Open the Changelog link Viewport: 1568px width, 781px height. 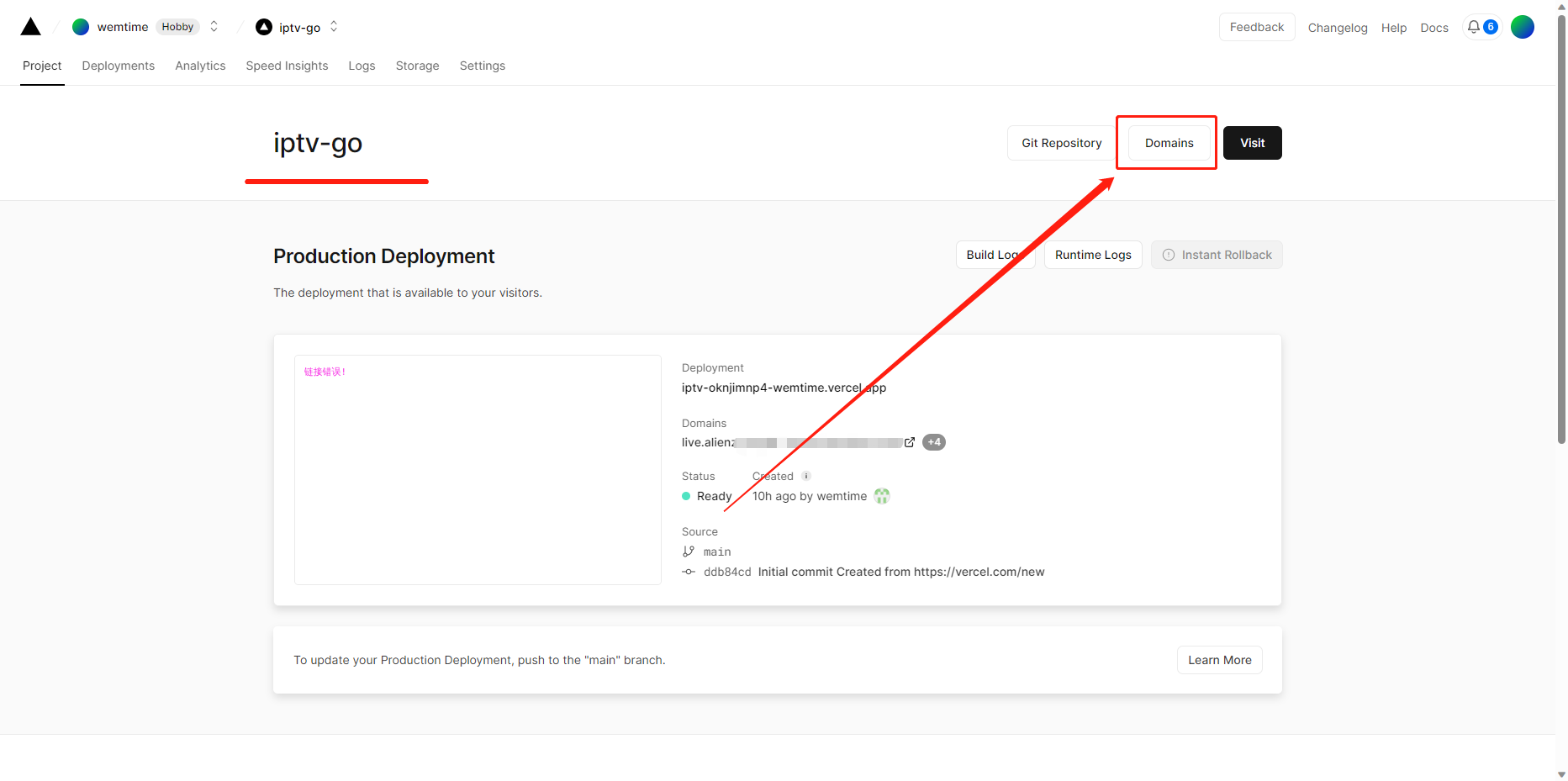(1338, 28)
